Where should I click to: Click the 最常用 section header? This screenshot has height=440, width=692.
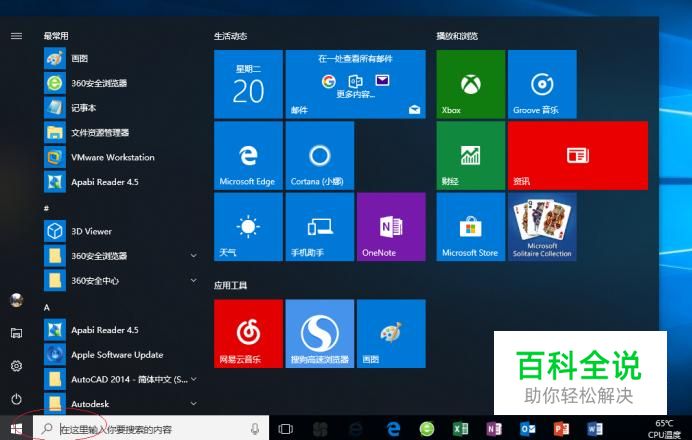coord(56,36)
